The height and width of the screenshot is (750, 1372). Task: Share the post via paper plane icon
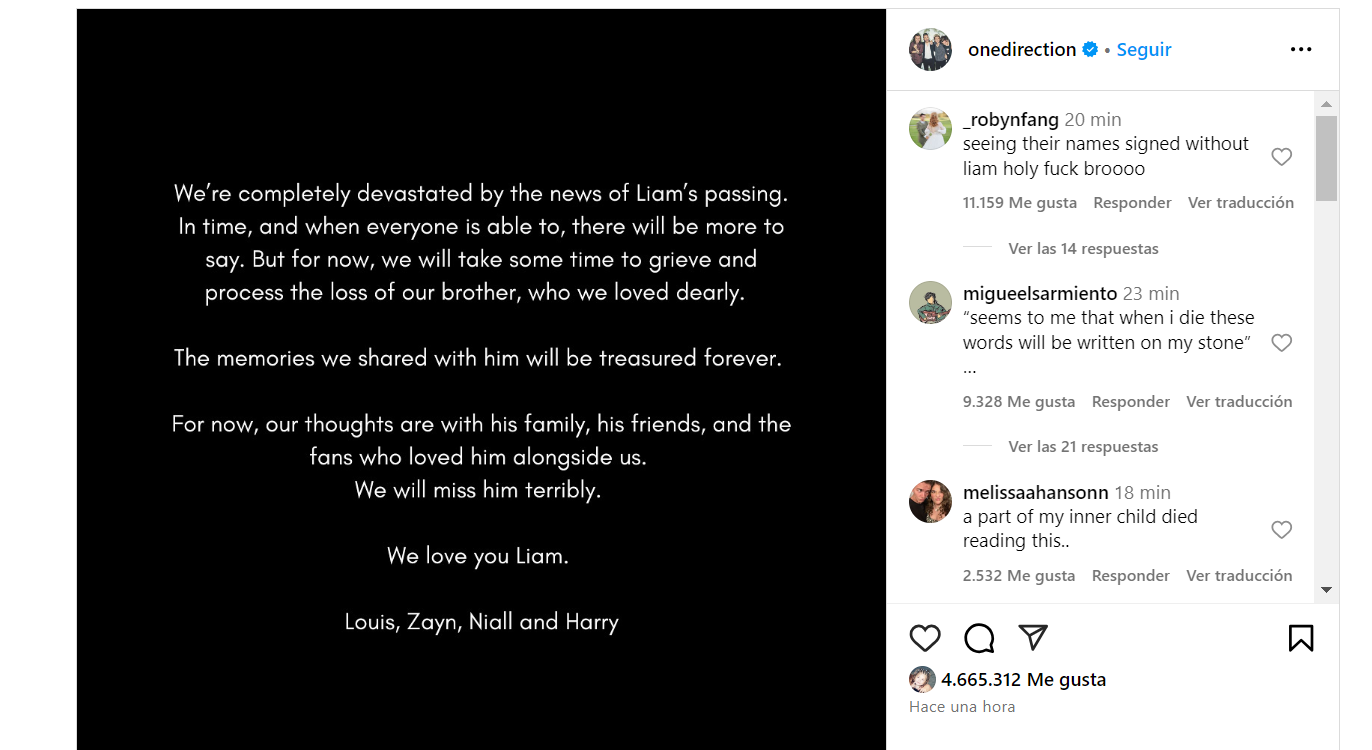point(1032,637)
